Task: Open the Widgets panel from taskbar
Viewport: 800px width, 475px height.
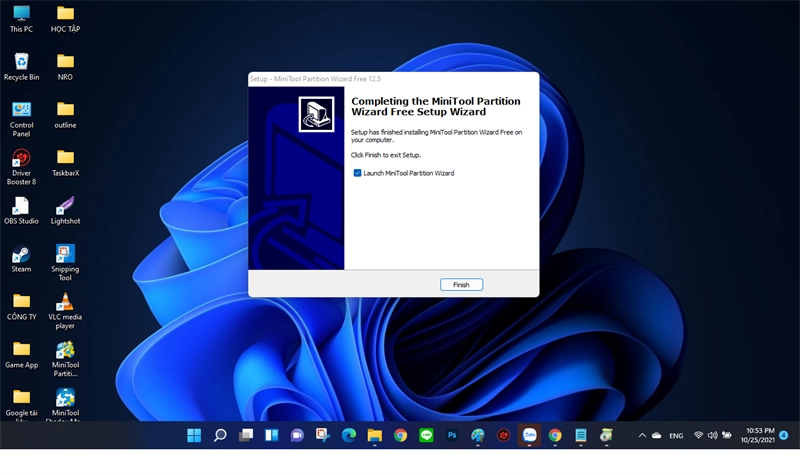Action: coord(271,435)
